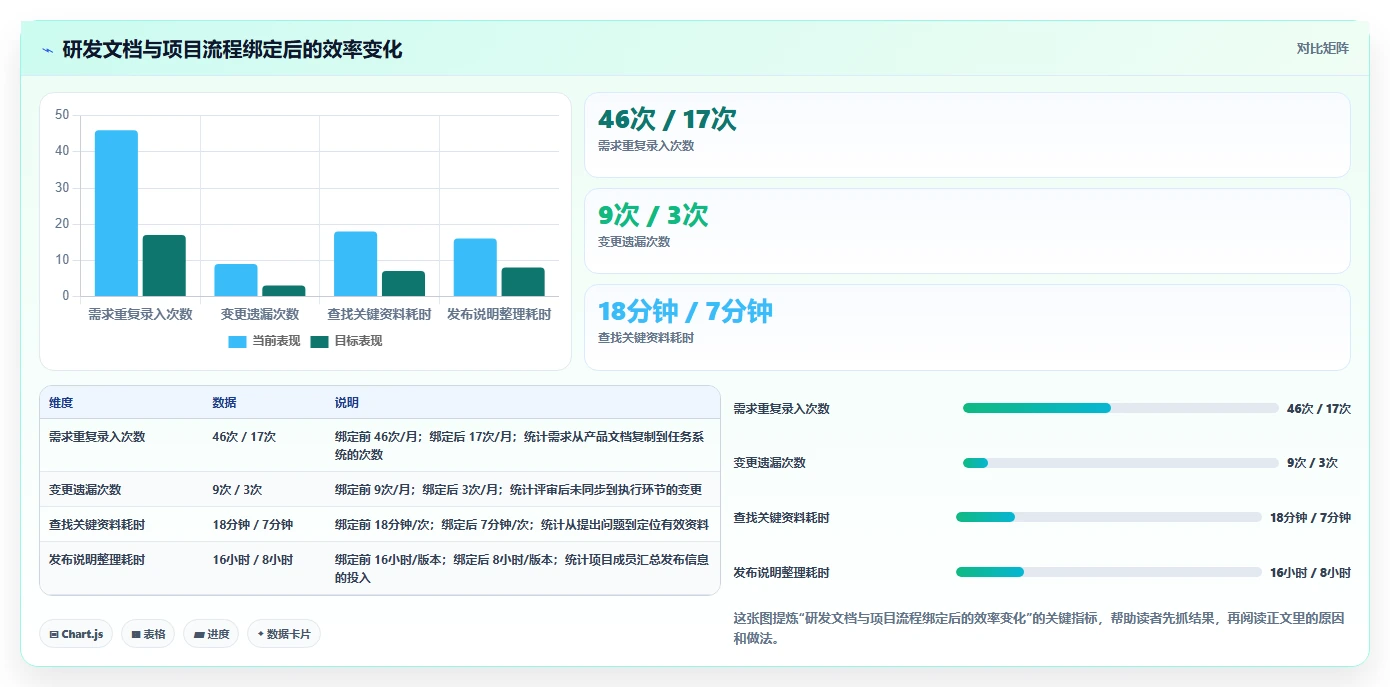Click the description starting 绑定前 16小时/版本
This screenshot has width=1390, height=687.
(522, 569)
